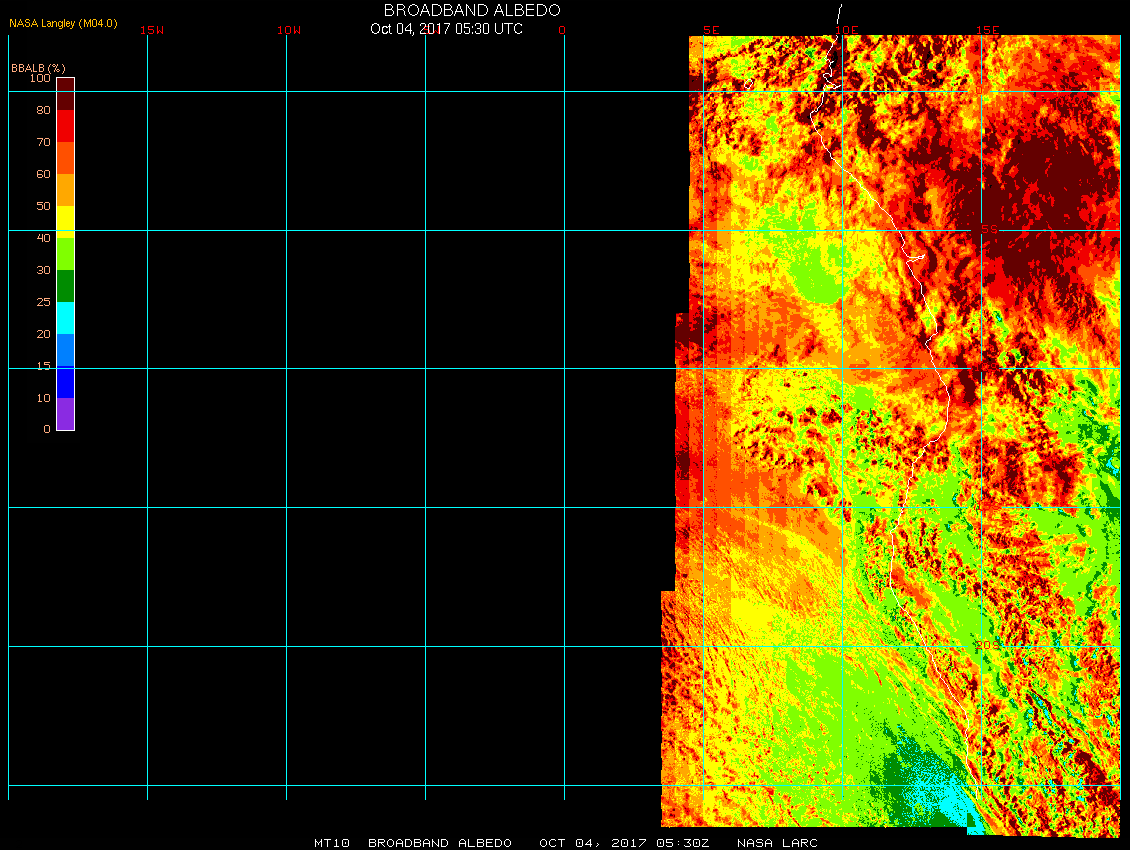The width and height of the screenshot is (1130, 850).
Task: Click 'BROADBAND ALBEDO' in the footer caption
Action: pos(440,843)
